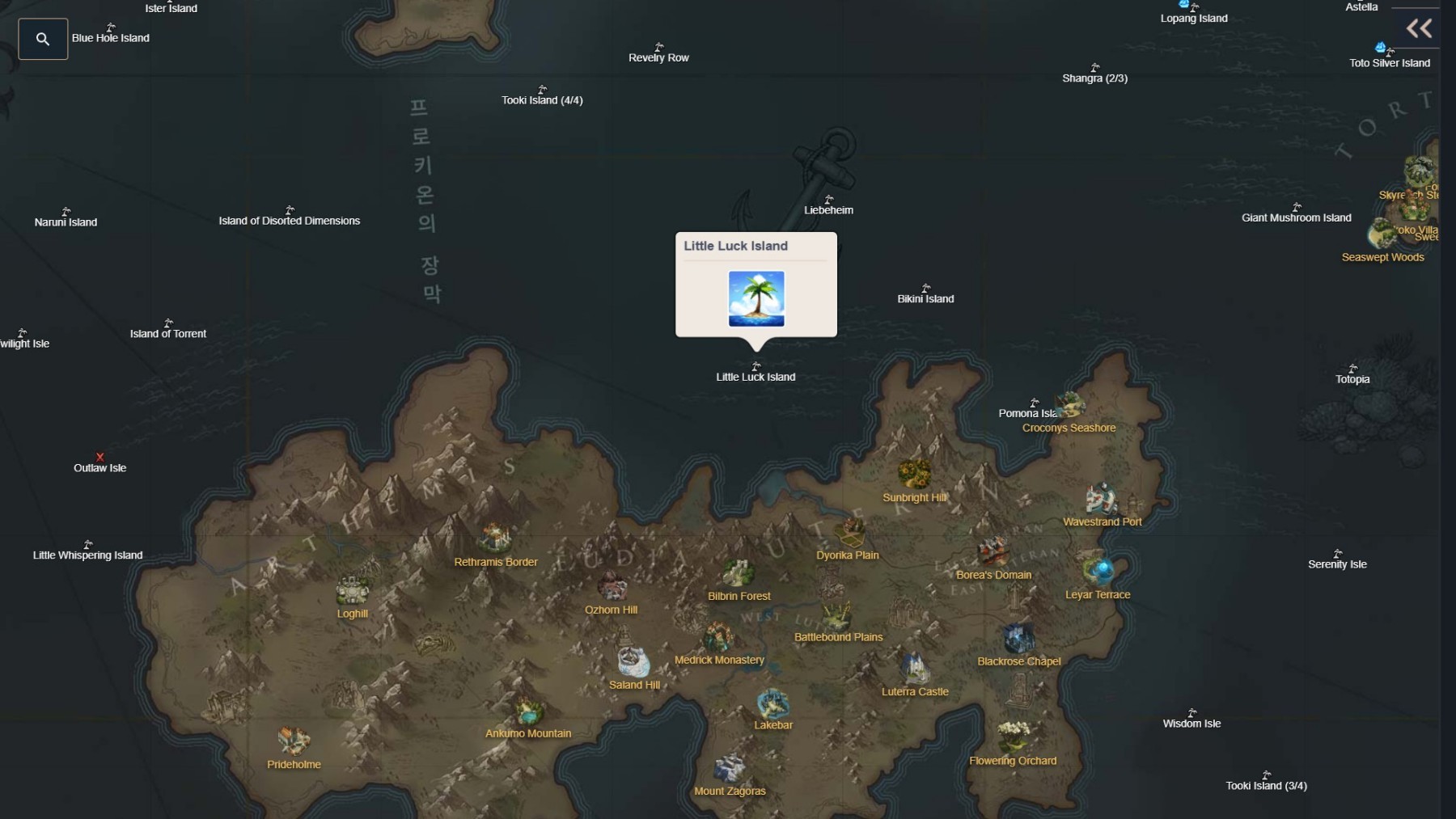
Task: Select the Bikini Island marker
Action: [x=925, y=288]
